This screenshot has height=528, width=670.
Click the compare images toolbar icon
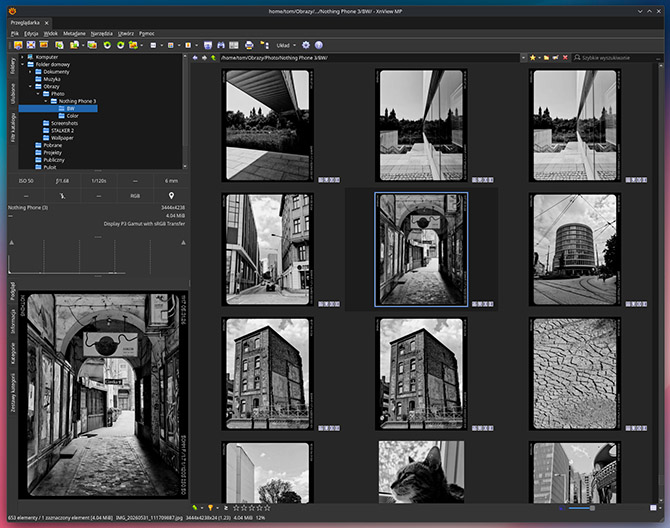234,45
